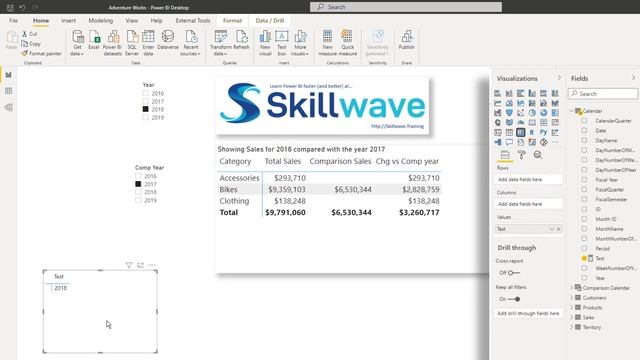Click the Copy command in the ribbon
Image resolution: width=640 pixels, height=360 pixels.
(x=31, y=44)
